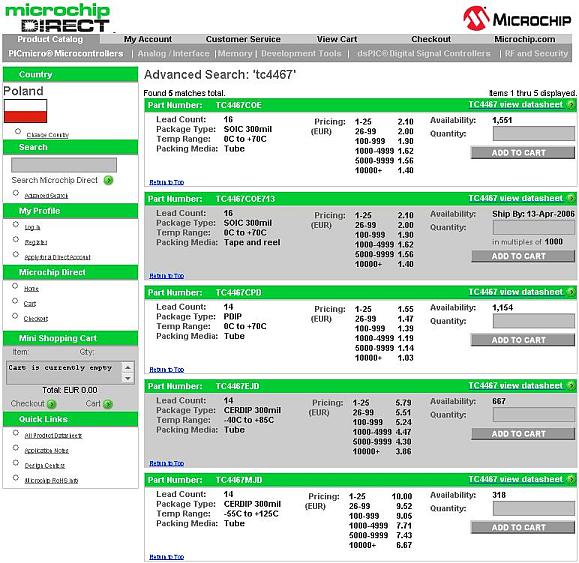Image resolution: width=579 pixels, height=563 pixels.
Task: Click the green Search Microchip Direct go icon
Action: (x=108, y=180)
